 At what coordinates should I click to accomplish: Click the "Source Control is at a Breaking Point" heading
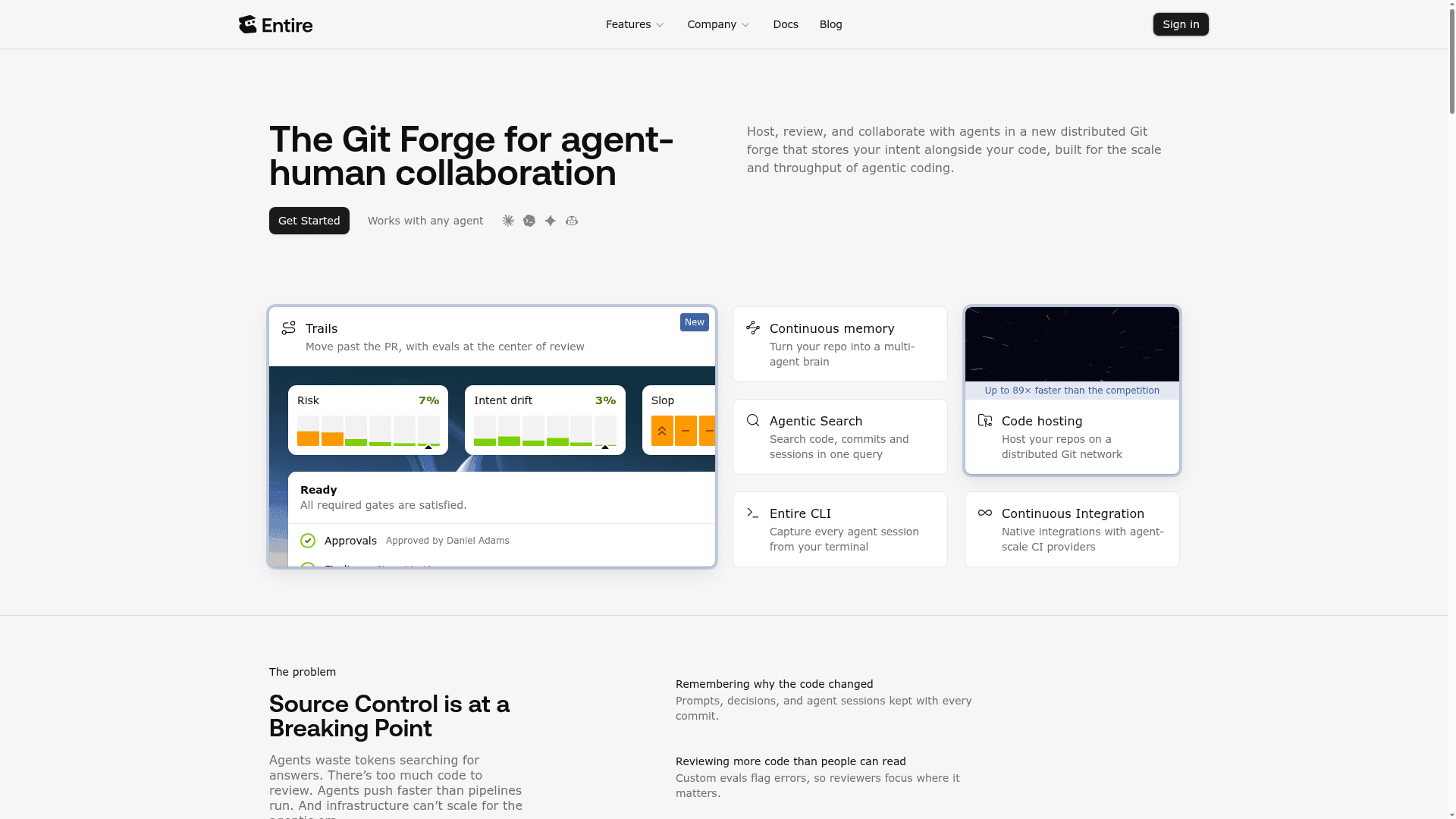click(390, 716)
